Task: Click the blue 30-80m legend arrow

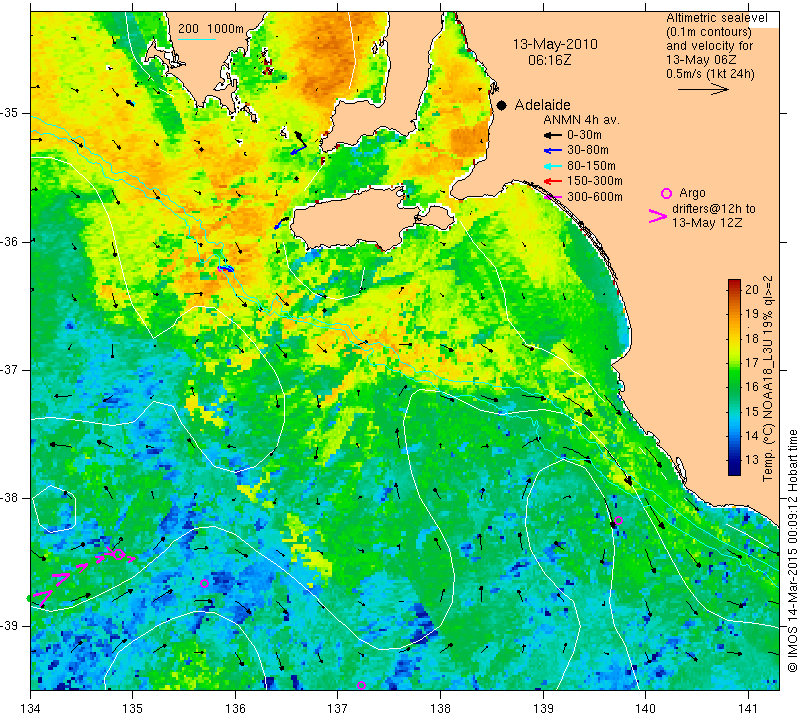Action: [x=553, y=151]
